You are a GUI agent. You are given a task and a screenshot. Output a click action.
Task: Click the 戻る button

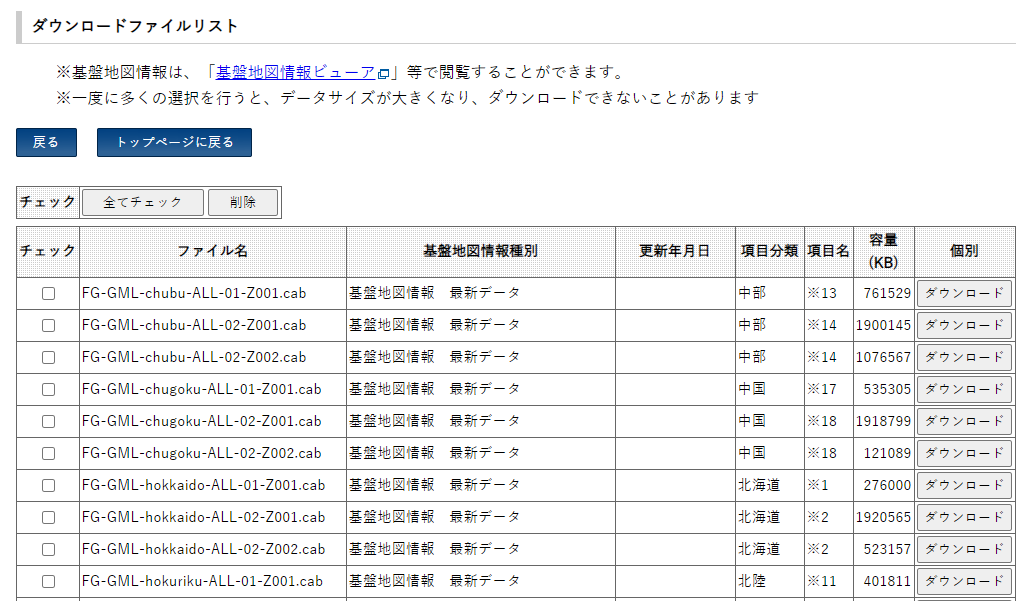coord(46,143)
